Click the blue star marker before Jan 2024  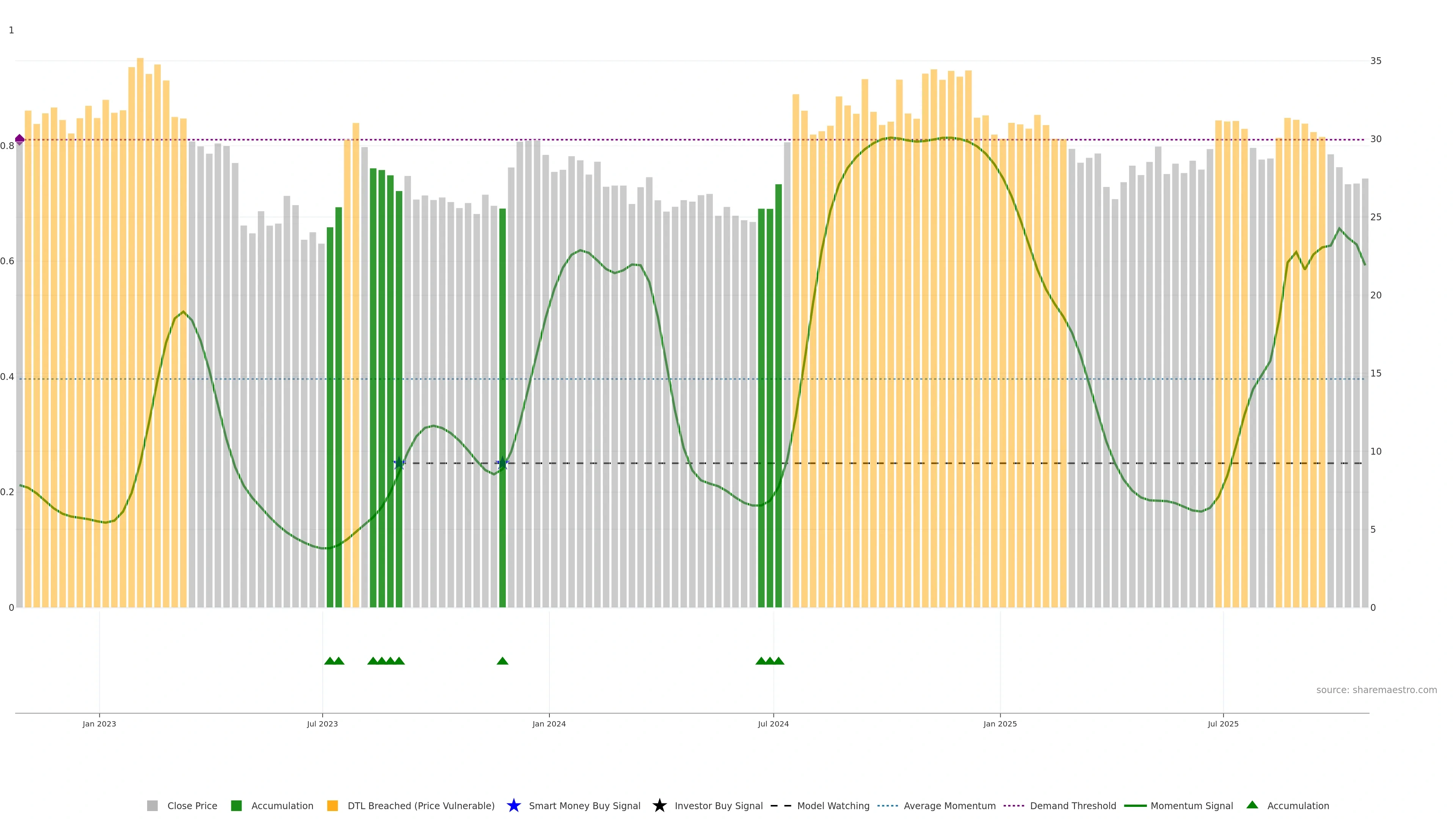pyautogui.click(x=502, y=463)
